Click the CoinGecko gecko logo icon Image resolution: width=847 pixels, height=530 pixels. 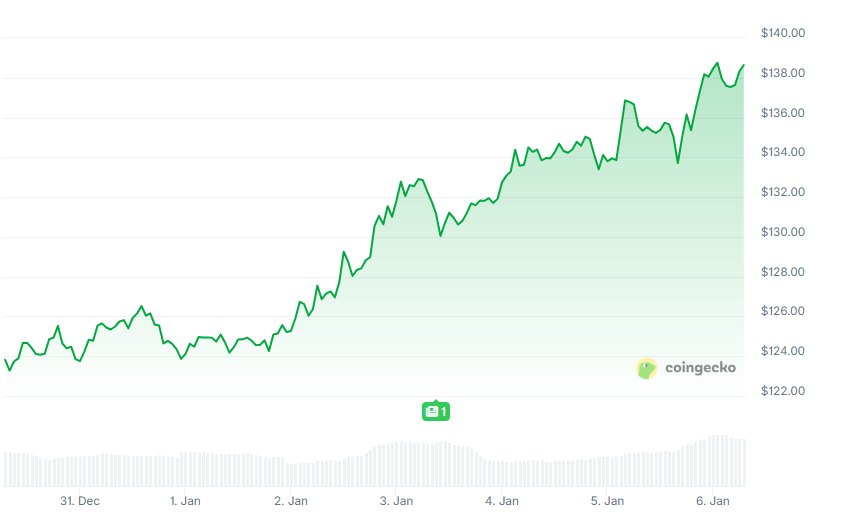click(647, 368)
